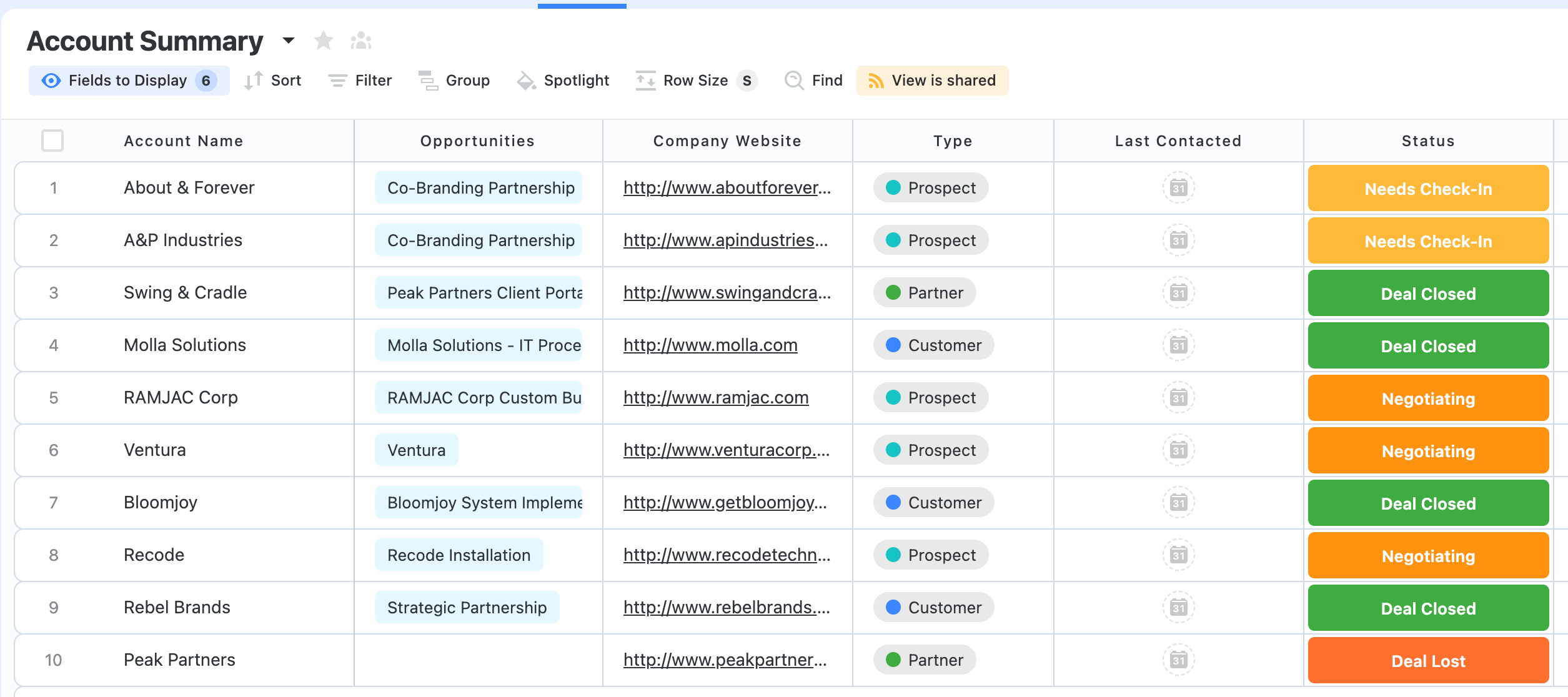Open the Spotlight tool
Screen dimensions: 1568x697
click(563, 81)
